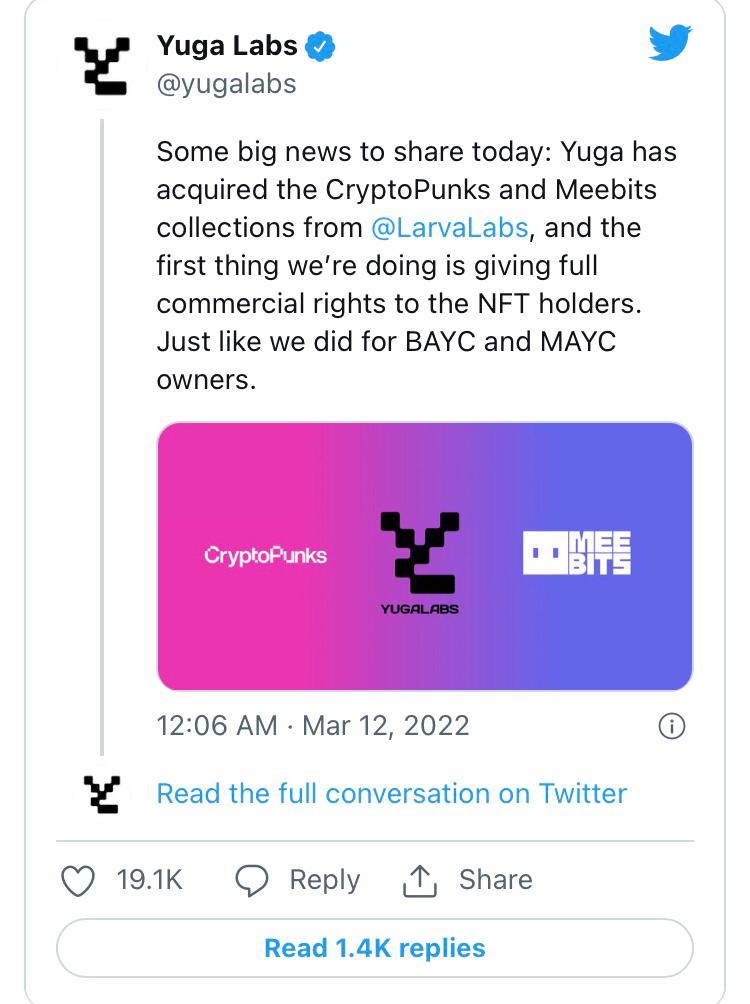Viewport: 750px width, 1004px height.
Task: Like the tweet with the heart icon
Action: coord(77,880)
